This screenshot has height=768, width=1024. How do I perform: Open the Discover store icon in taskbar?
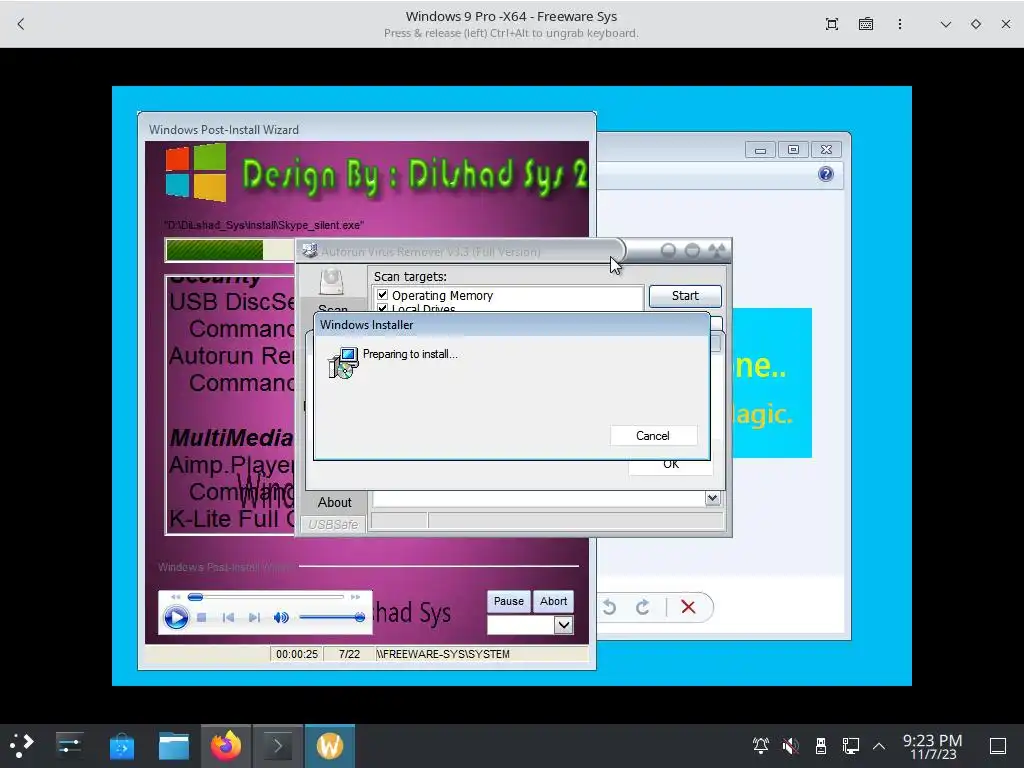(121, 745)
